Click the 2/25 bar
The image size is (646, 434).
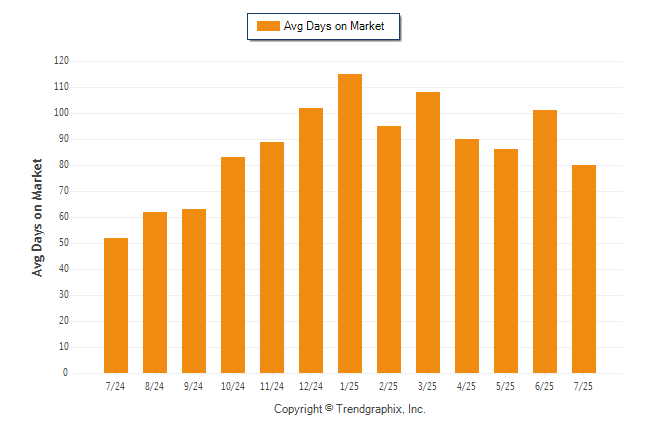(389, 250)
